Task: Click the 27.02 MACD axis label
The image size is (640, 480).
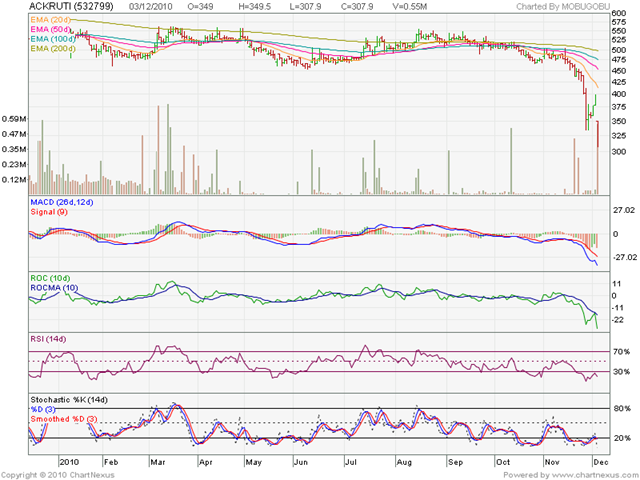Action: pyautogui.click(x=624, y=210)
